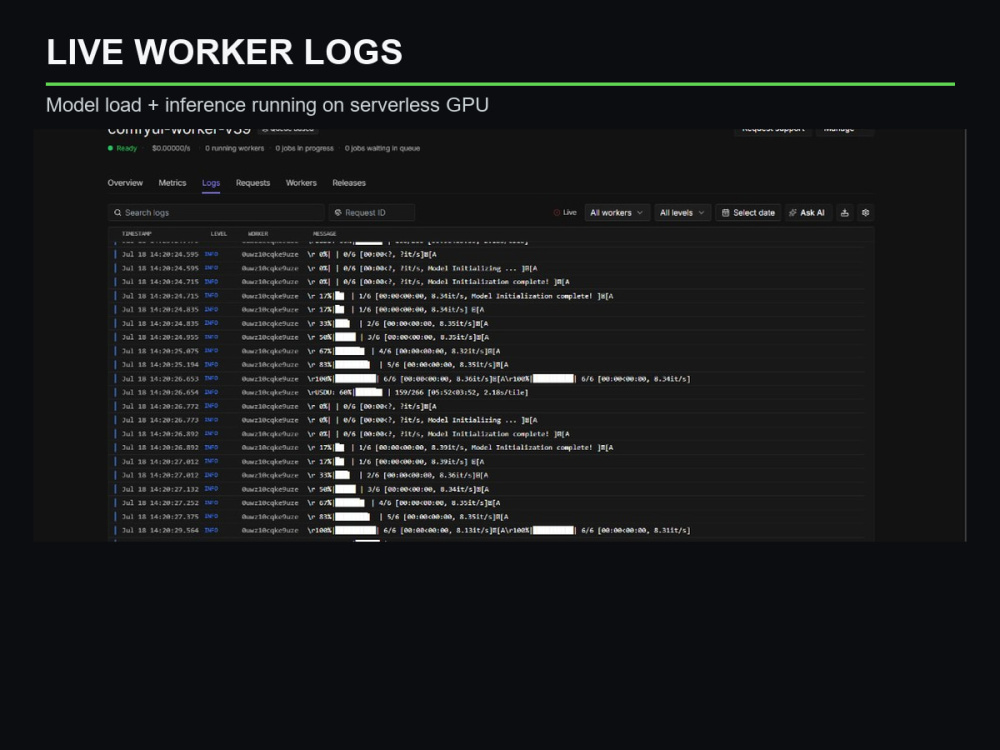Click the download logs icon

pyautogui.click(x=844, y=213)
